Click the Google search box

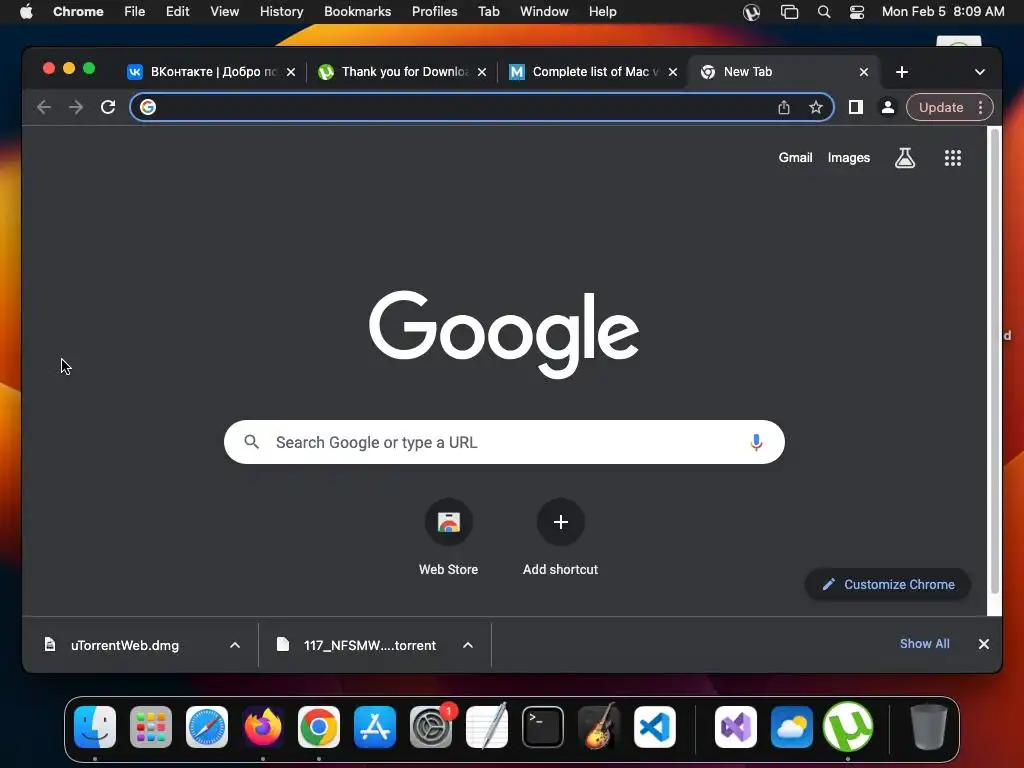pyautogui.click(x=504, y=442)
